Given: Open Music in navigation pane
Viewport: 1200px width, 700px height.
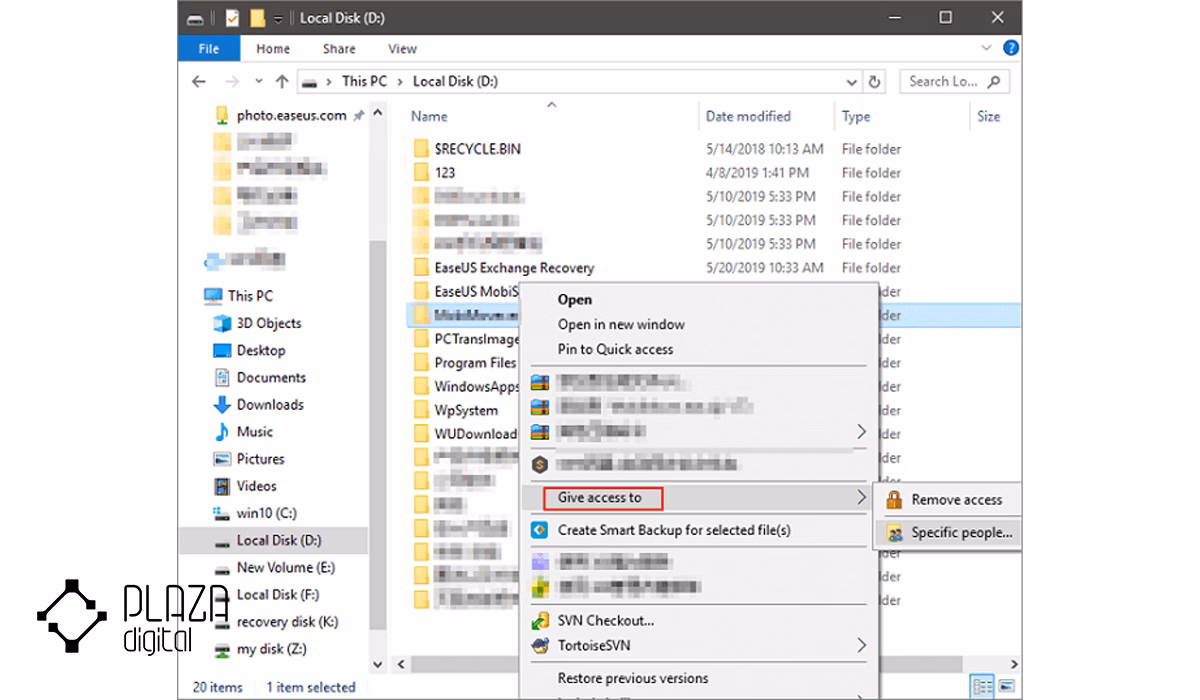Looking at the screenshot, I should [254, 431].
